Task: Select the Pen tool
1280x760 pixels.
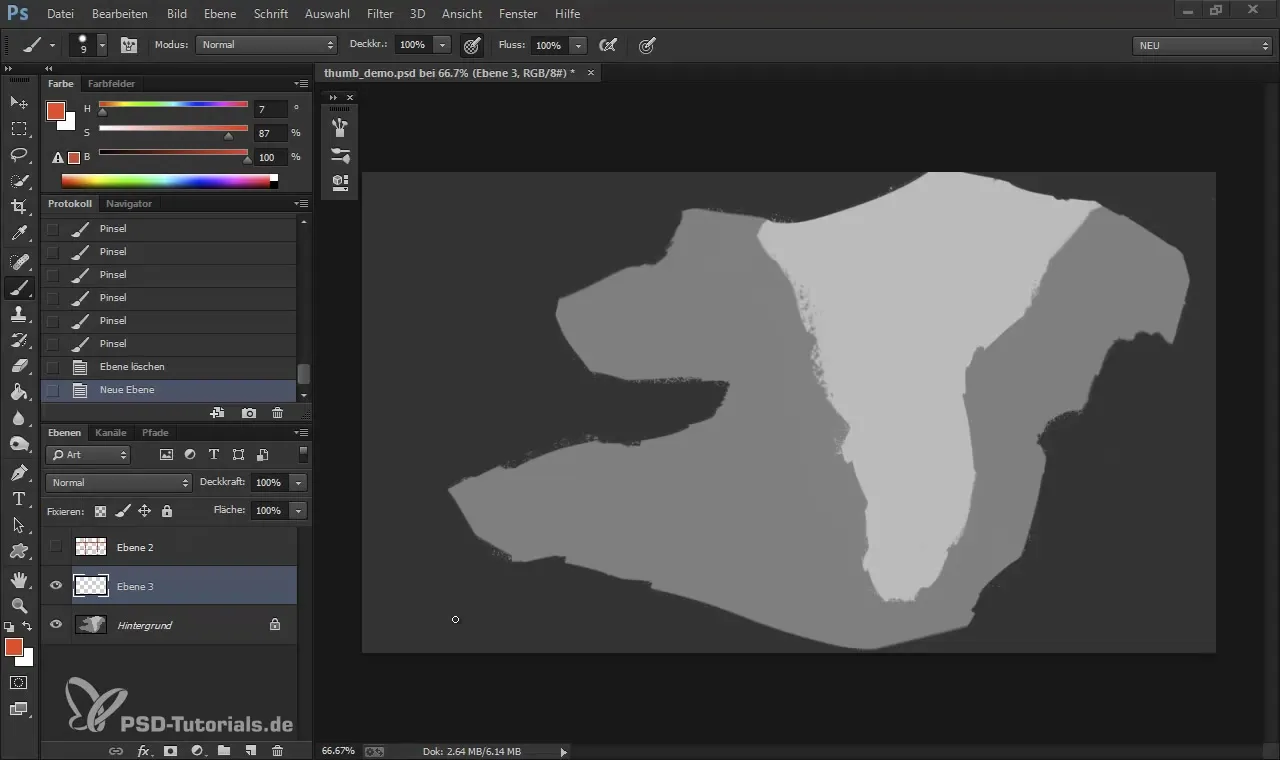Action: [x=19, y=472]
